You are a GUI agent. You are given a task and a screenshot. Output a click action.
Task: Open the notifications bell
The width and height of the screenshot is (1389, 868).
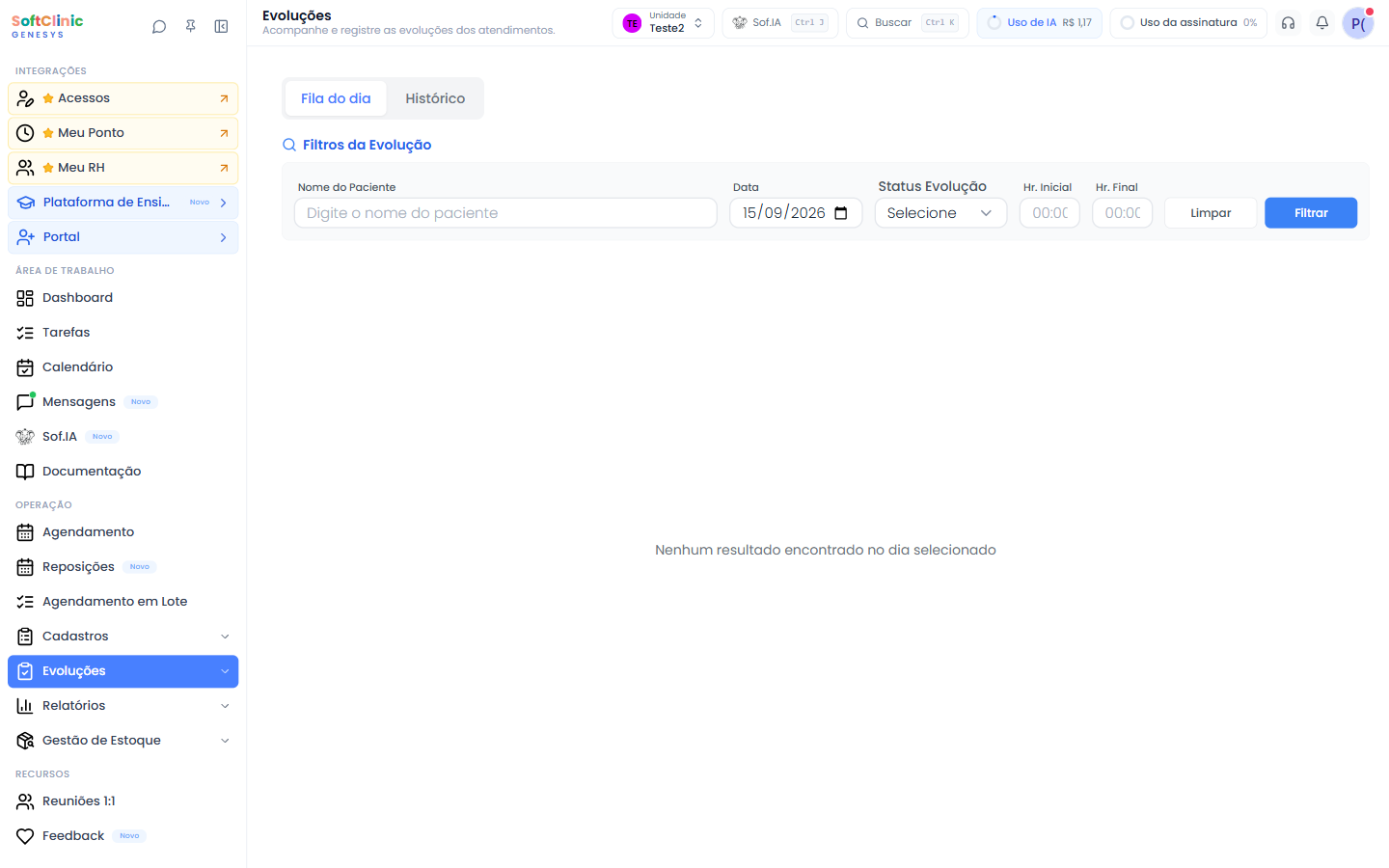pyautogui.click(x=1322, y=23)
